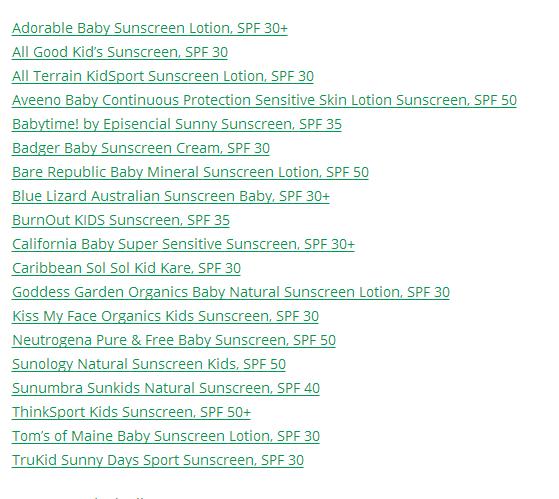Click Badger Baby Sunscreen Cream SPF 30
The height and width of the screenshot is (499, 559).
(x=141, y=148)
